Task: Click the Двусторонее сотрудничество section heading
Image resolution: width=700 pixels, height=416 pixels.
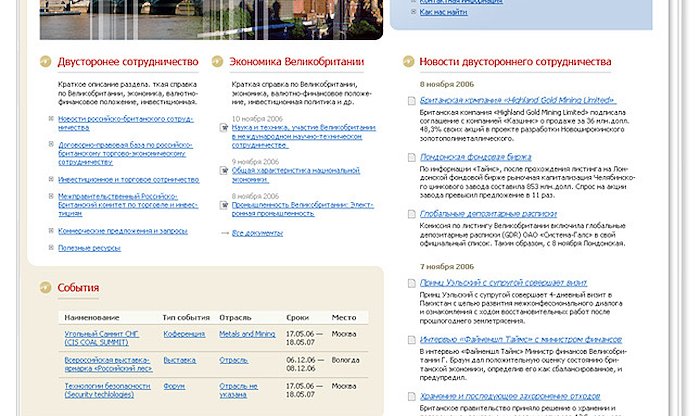Action: [128, 62]
